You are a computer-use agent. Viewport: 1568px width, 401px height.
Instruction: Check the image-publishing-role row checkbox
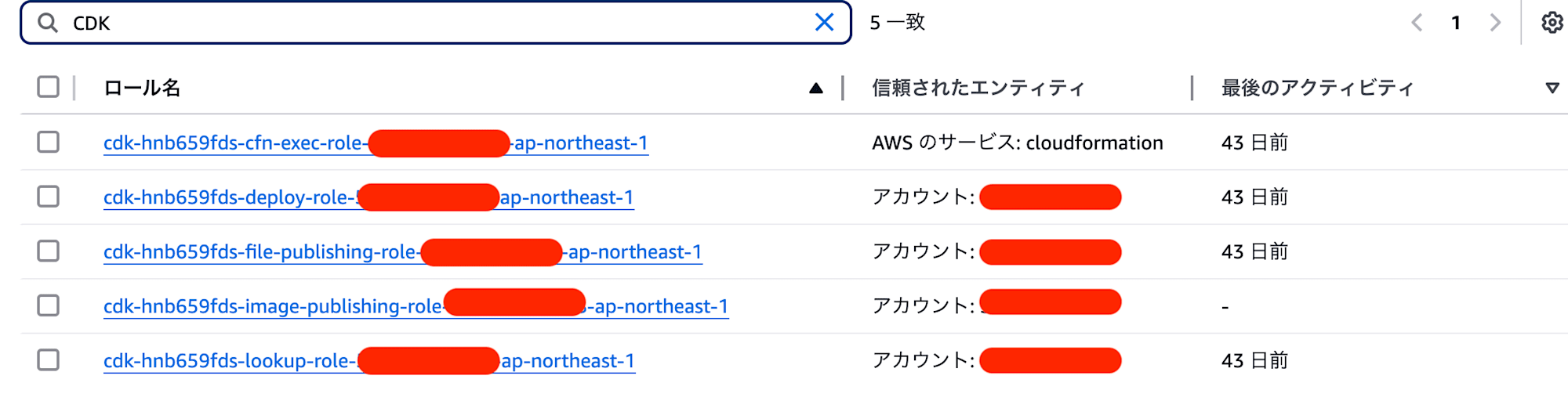pyautogui.click(x=49, y=305)
